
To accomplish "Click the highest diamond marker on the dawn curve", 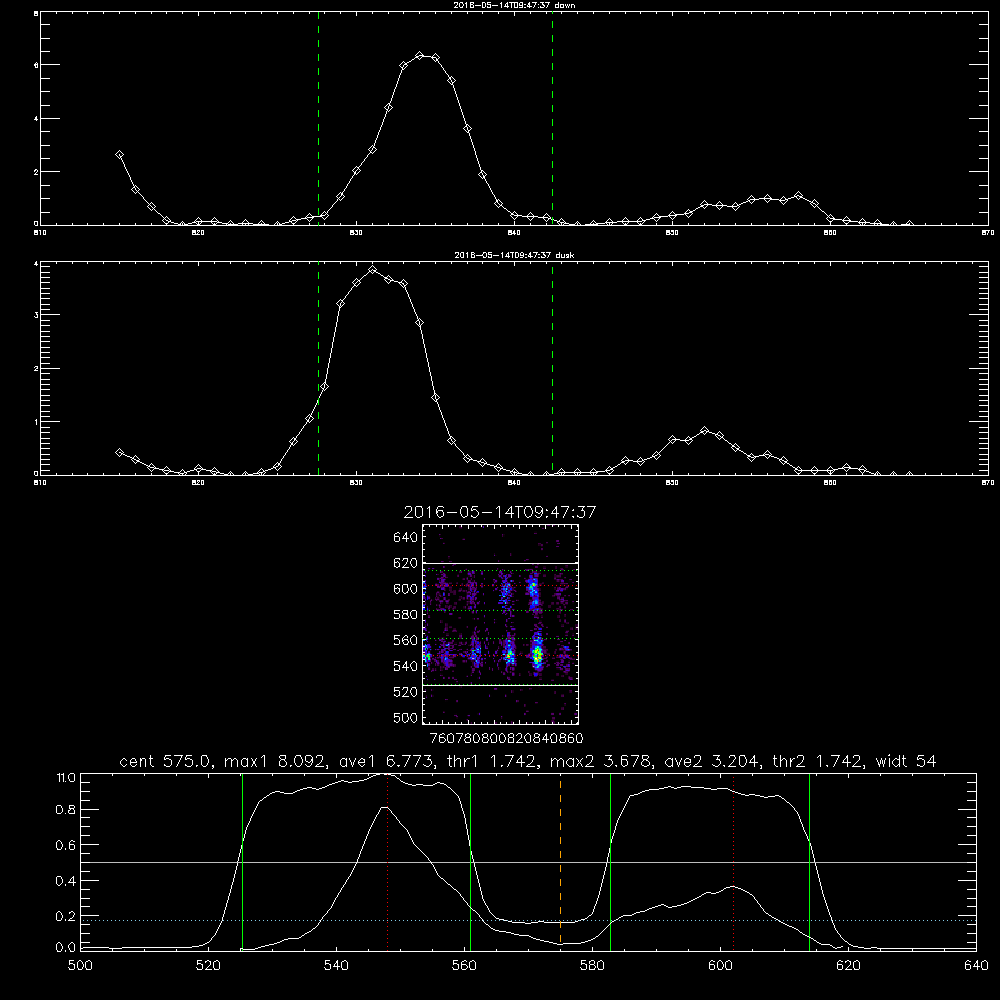I will 420,55.
